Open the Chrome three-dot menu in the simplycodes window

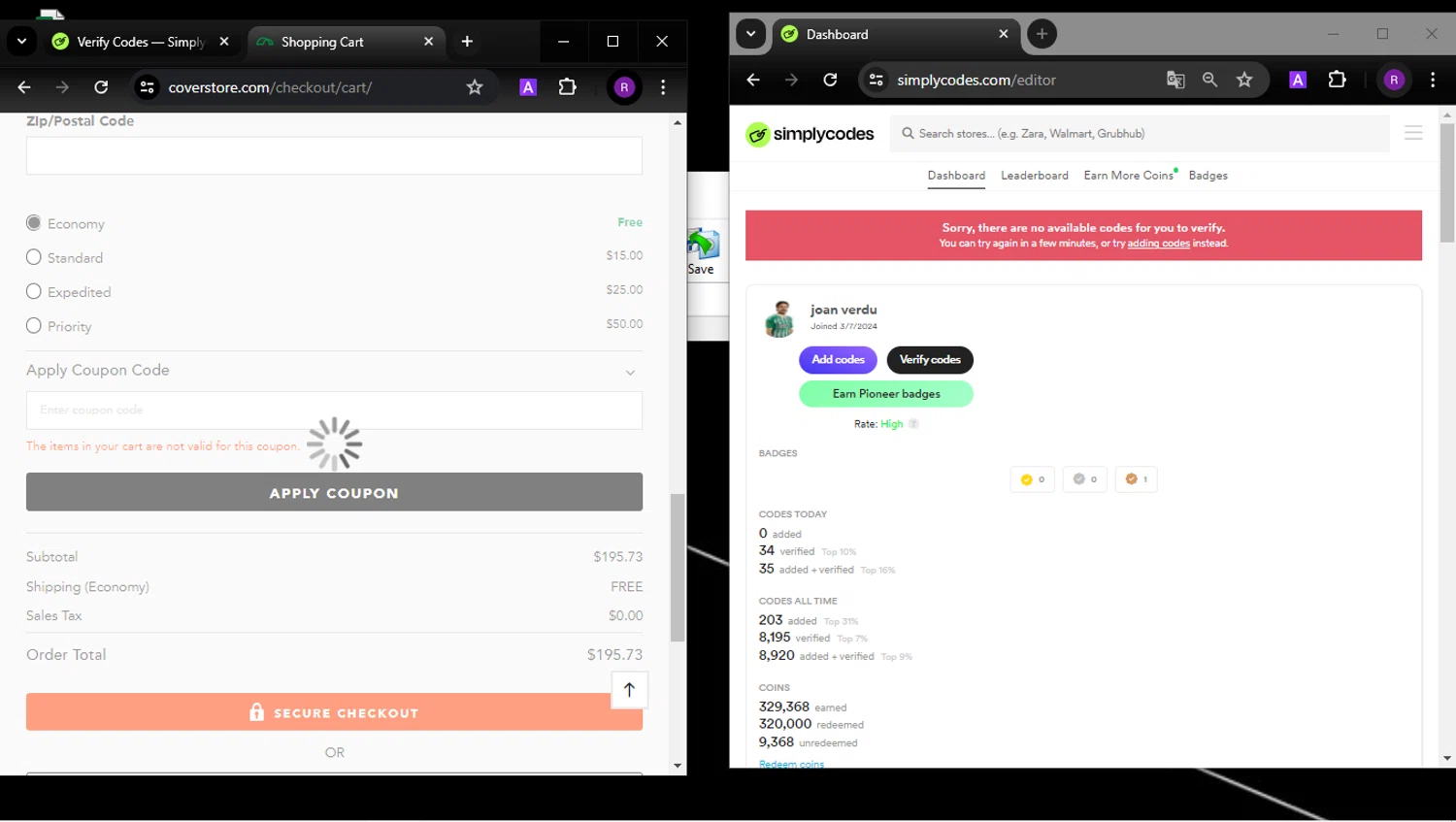(x=1433, y=80)
